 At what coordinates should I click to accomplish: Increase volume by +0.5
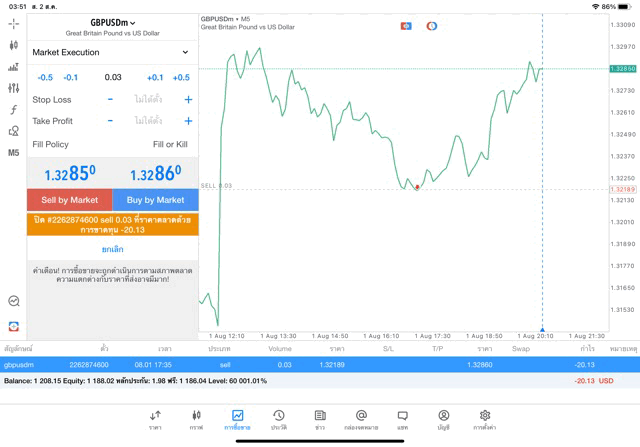181,78
